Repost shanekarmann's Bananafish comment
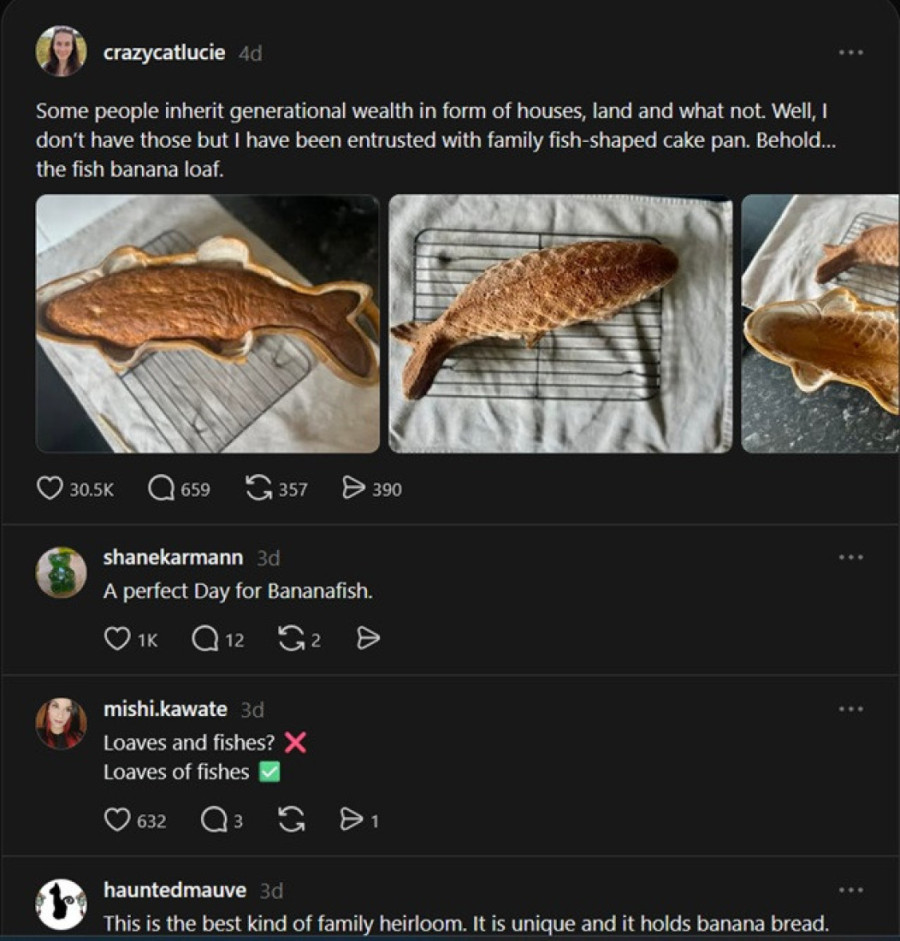This screenshot has height=941, width=900. point(291,639)
